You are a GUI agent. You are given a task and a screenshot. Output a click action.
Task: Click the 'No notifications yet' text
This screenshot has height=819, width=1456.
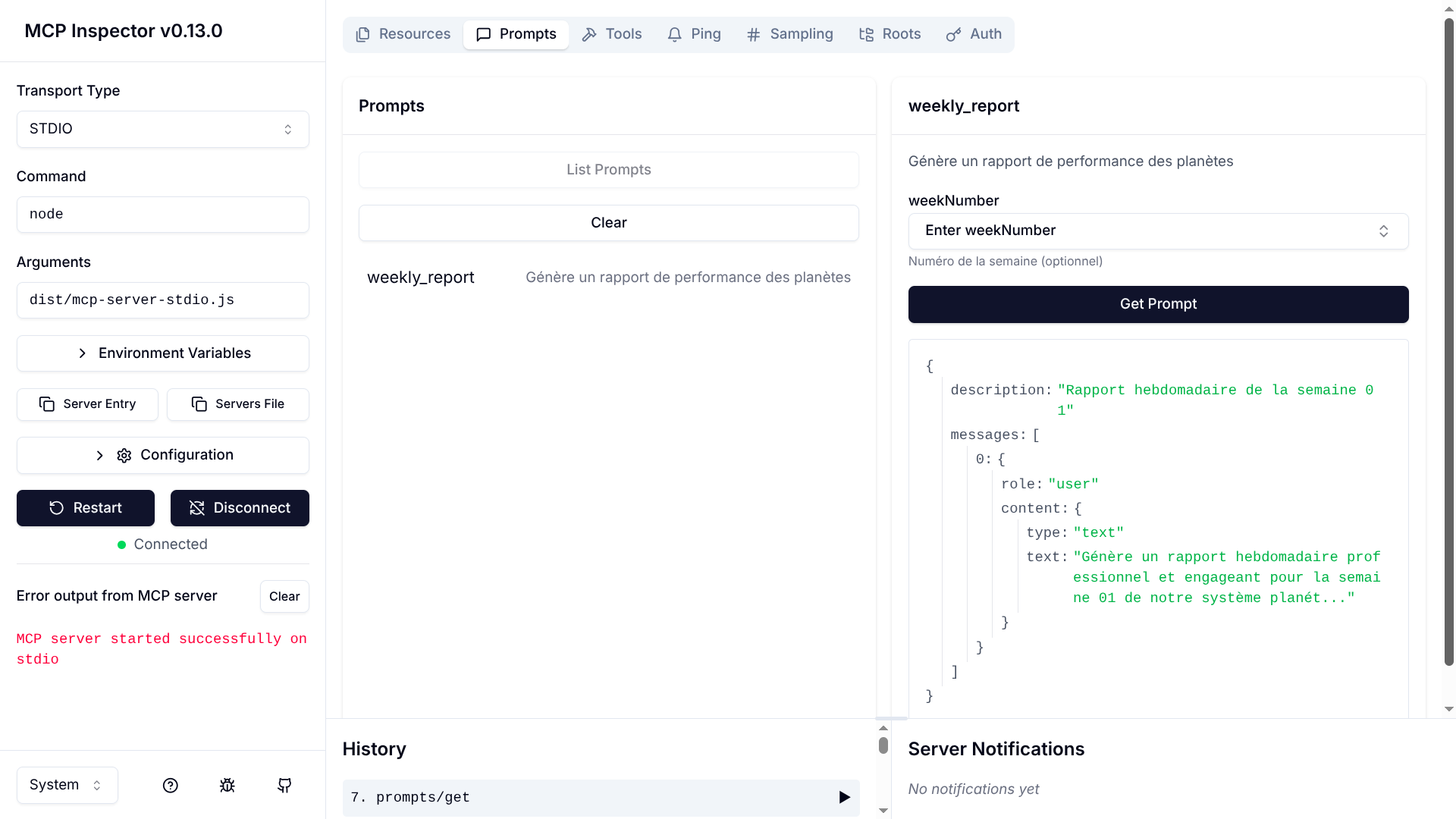[974, 789]
